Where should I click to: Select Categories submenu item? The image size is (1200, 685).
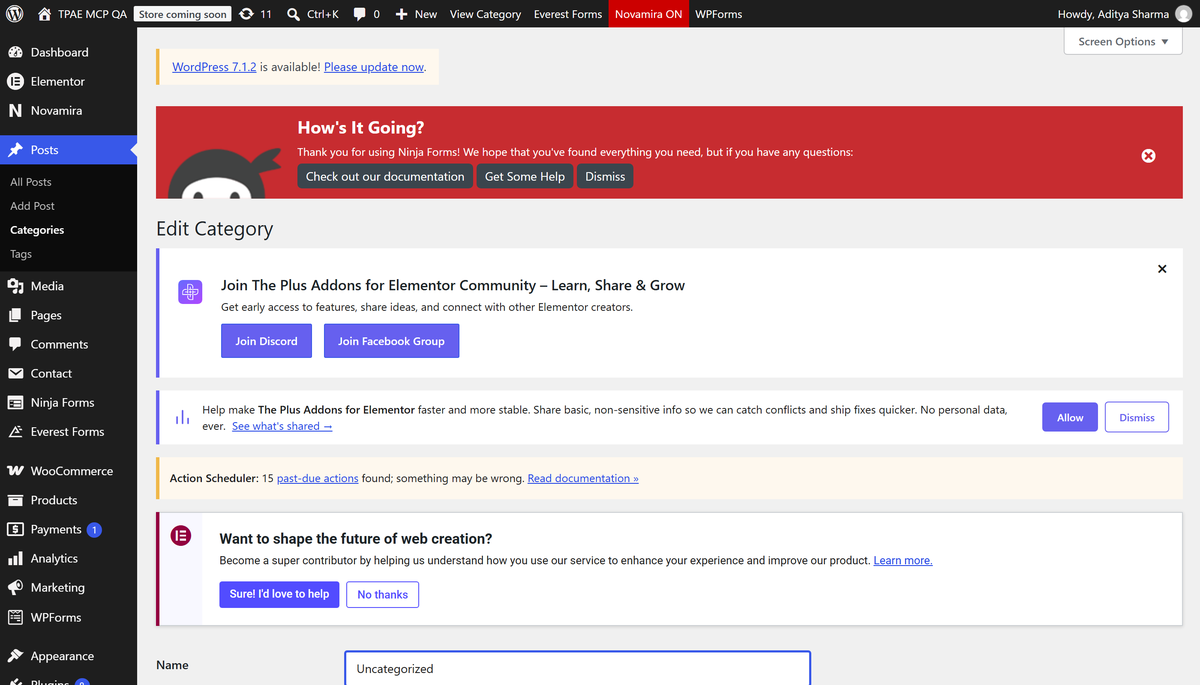coord(37,230)
